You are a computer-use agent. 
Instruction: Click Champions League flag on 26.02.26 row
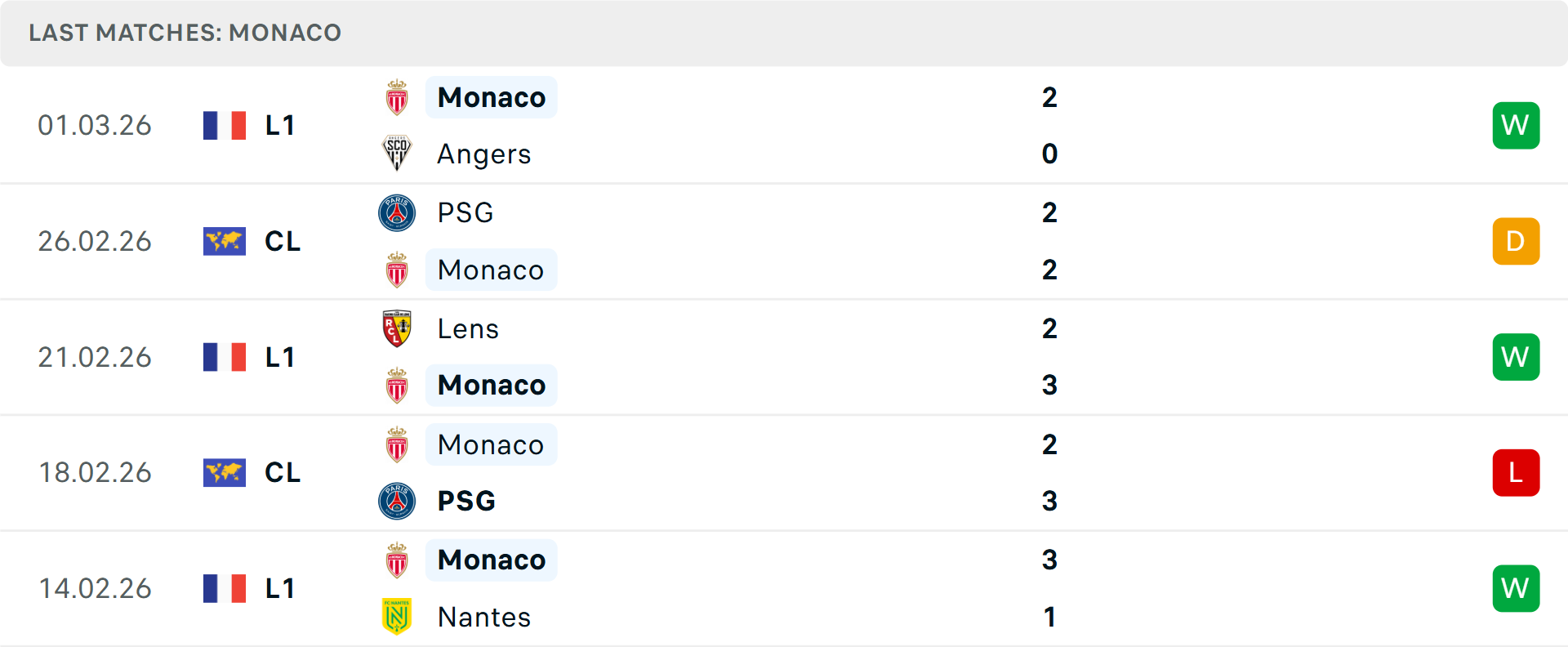pyautogui.click(x=225, y=241)
